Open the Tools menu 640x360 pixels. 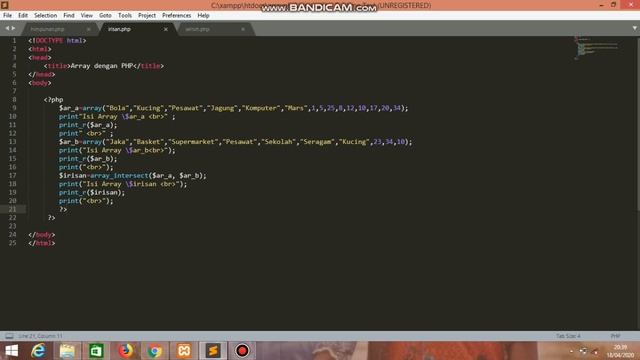click(x=125, y=16)
